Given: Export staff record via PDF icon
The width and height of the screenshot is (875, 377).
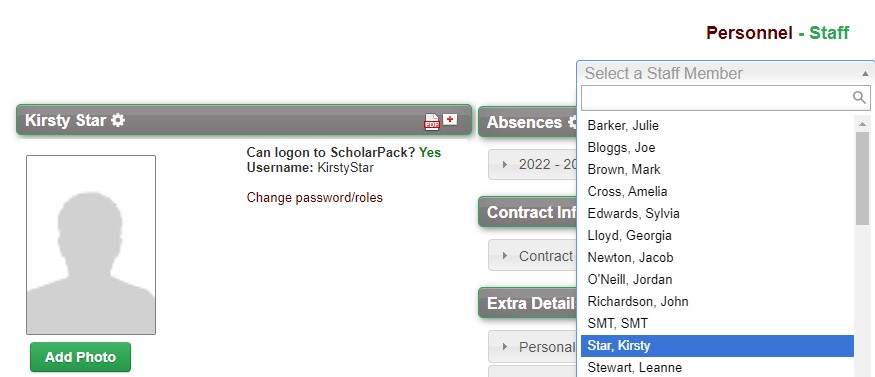Looking at the screenshot, I should (x=432, y=121).
